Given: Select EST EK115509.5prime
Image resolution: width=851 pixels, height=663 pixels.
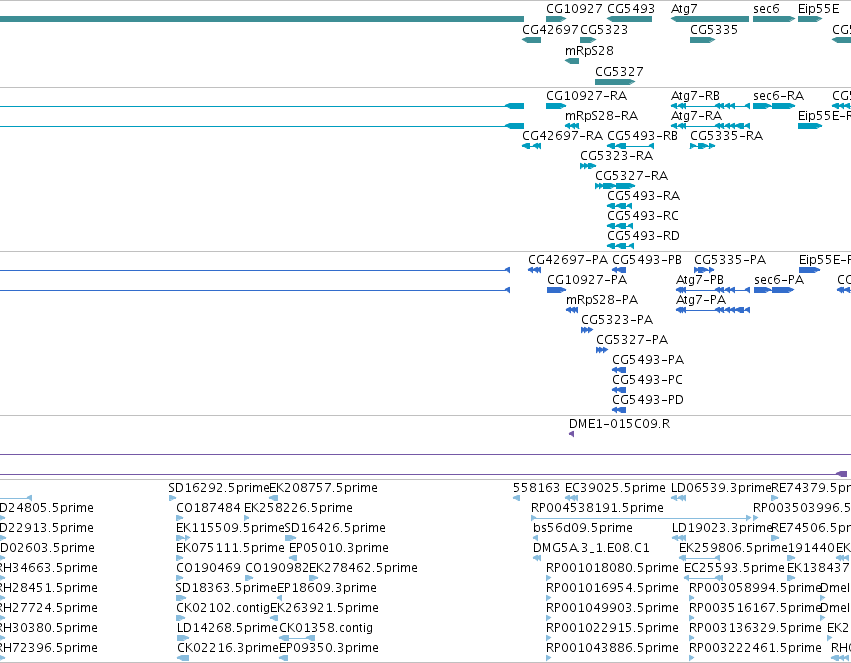Looking at the screenshot, I should pos(230,528).
